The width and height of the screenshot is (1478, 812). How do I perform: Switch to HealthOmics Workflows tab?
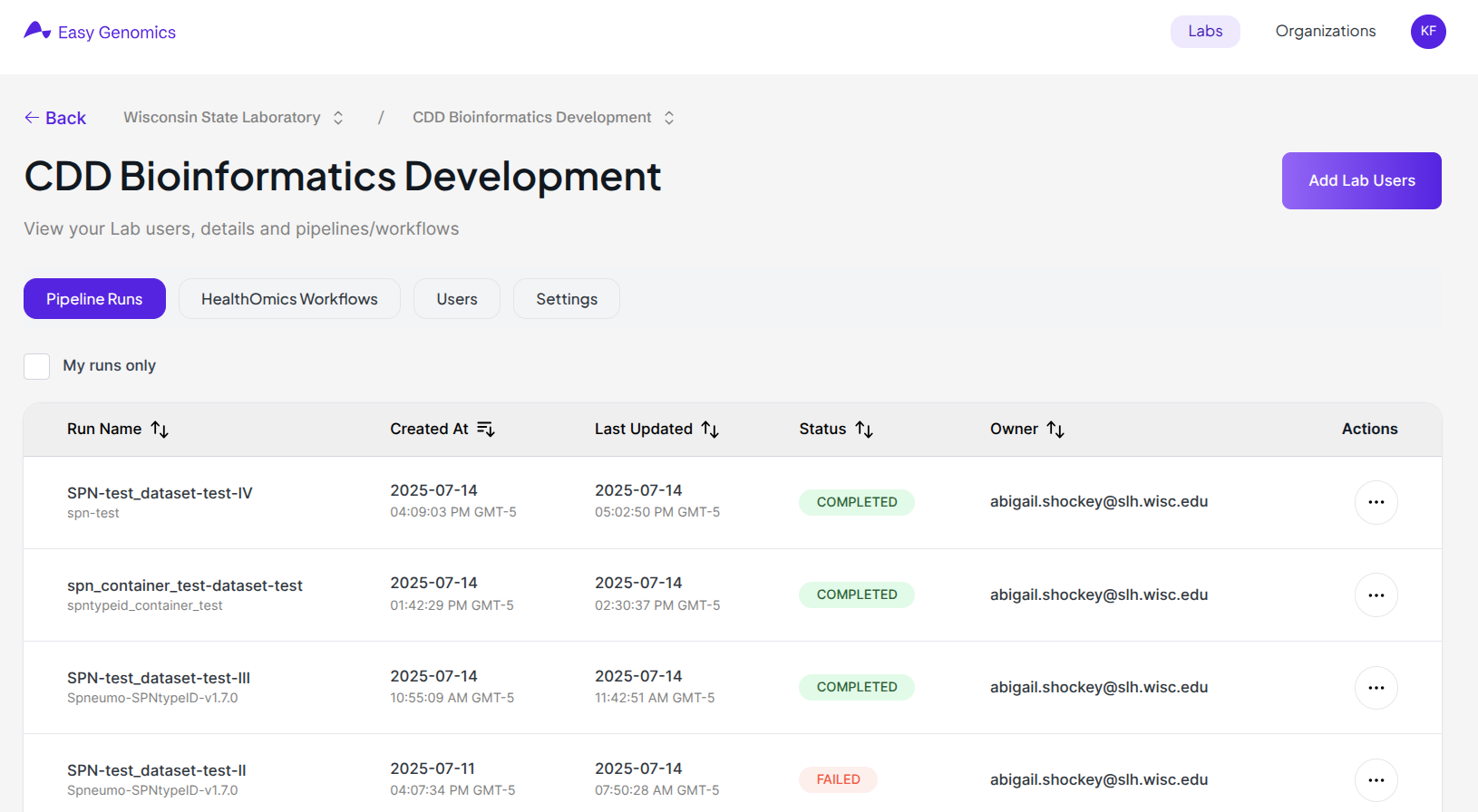coord(289,299)
